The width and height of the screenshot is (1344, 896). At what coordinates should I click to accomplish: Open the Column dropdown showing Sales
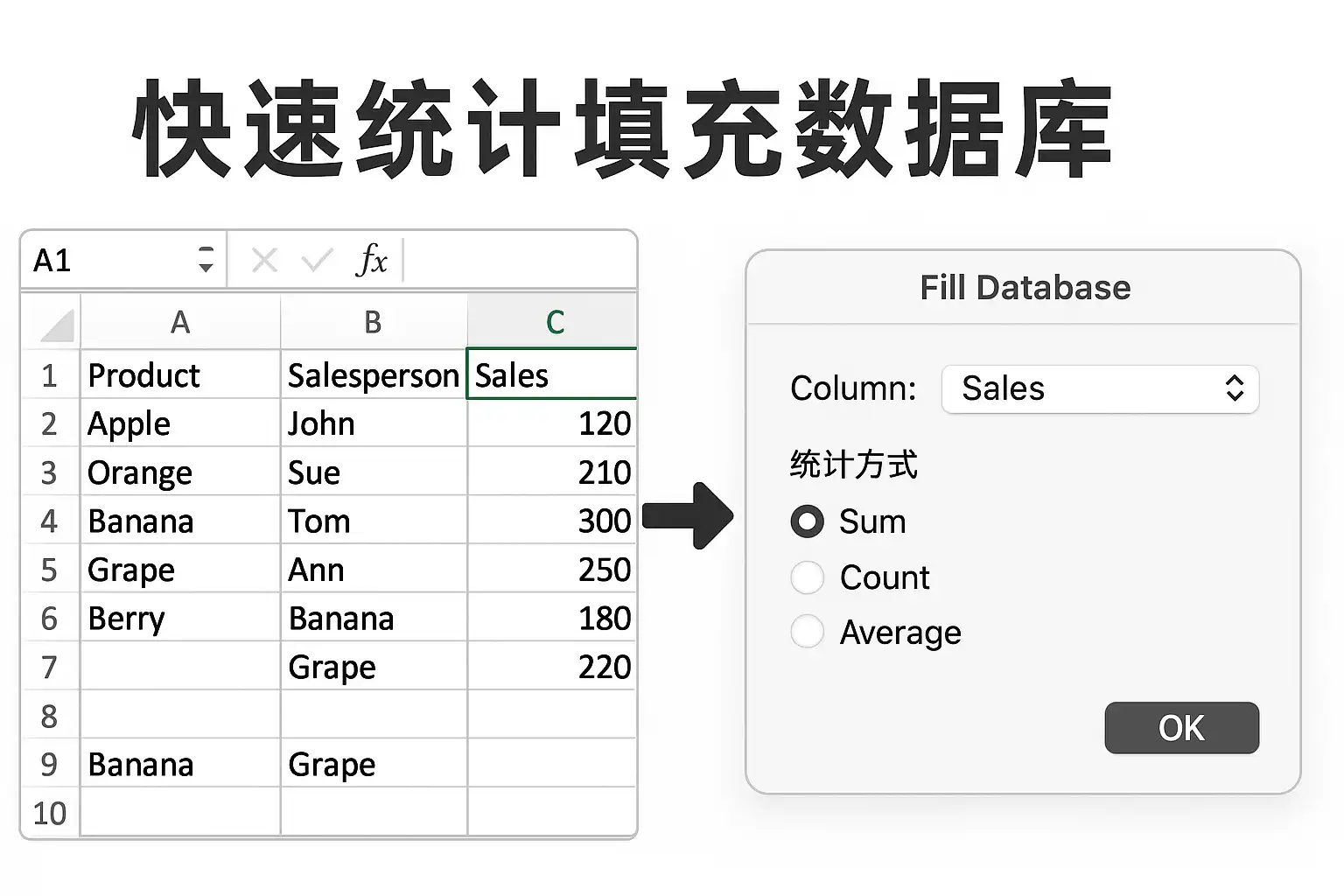coord(1100,388)
